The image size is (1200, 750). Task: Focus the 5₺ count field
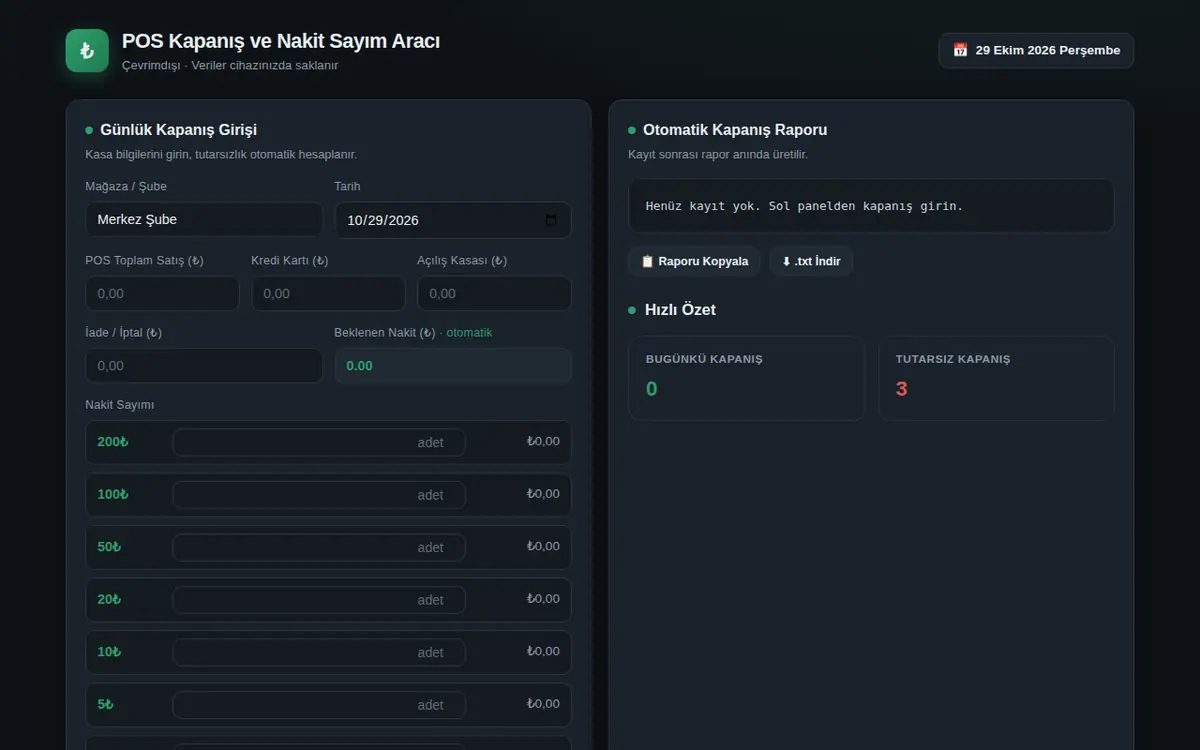(x=319, y=705)
